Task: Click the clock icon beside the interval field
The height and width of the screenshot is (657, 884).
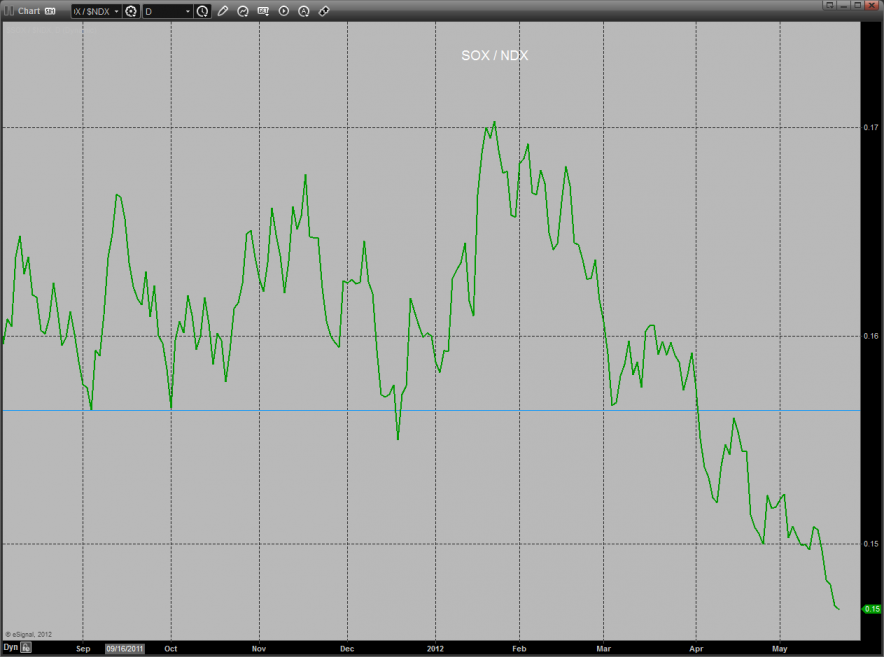Action: [202, 11]
